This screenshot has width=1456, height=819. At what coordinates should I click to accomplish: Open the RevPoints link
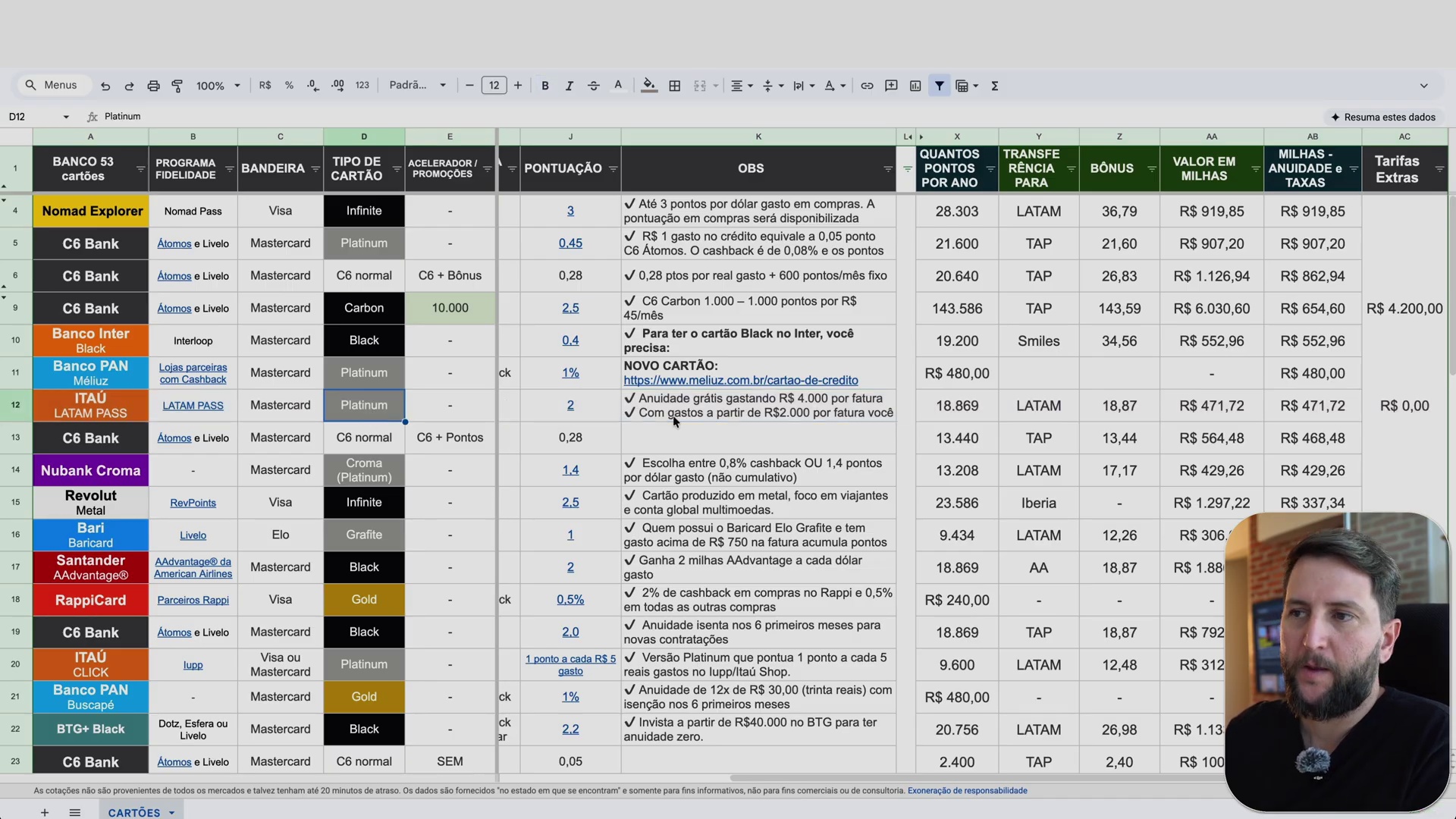(193, 503)
